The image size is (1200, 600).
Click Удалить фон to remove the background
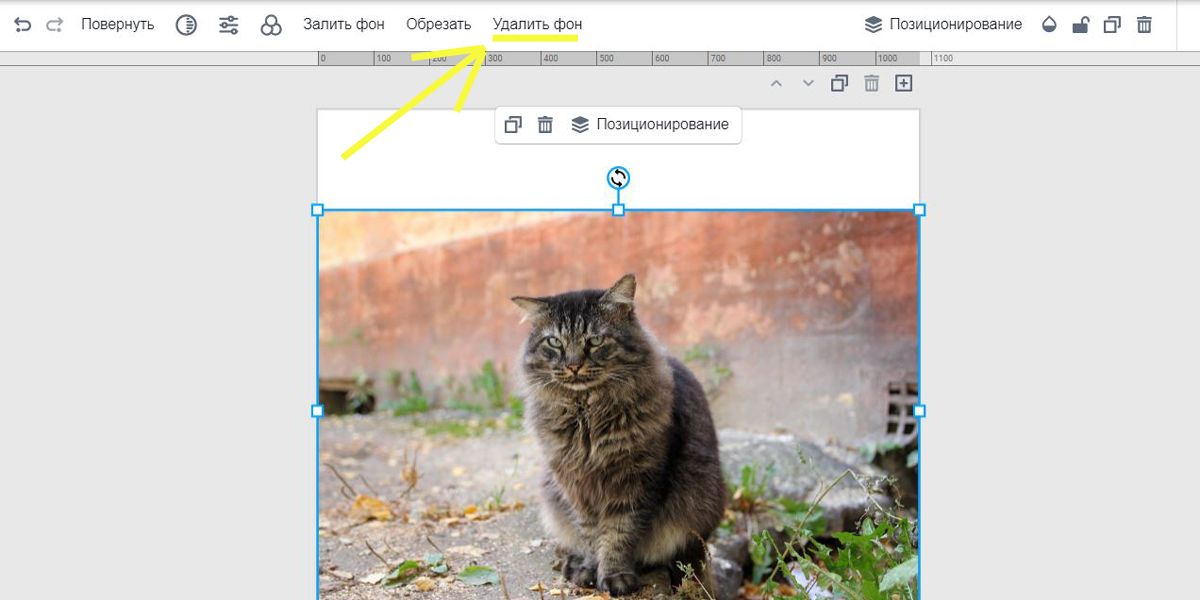(537, 24)
